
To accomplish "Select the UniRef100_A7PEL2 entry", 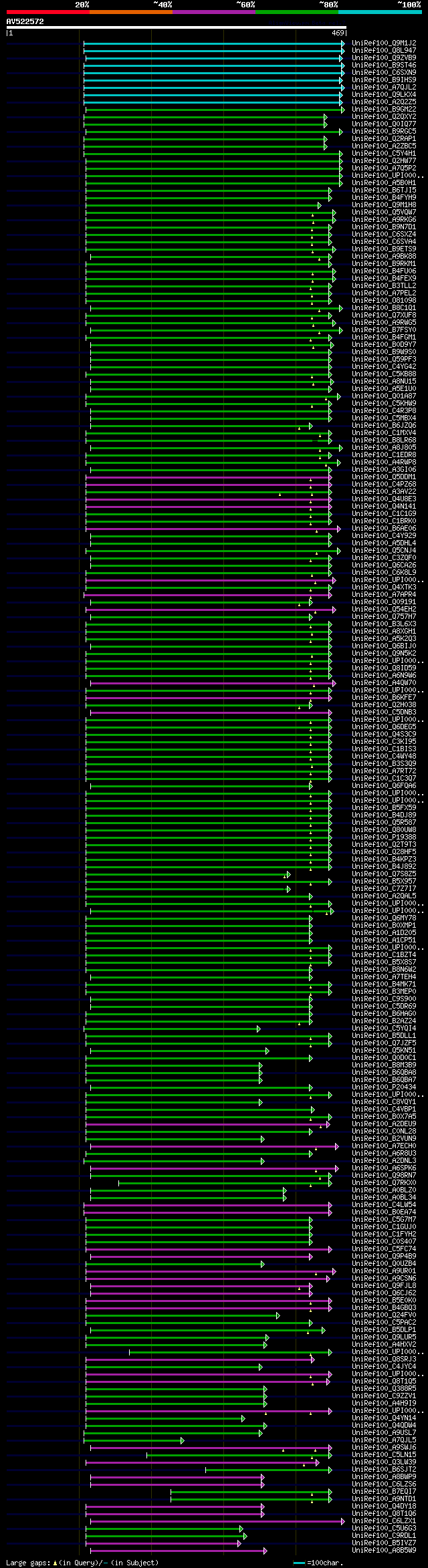I will tap(384, 293).
